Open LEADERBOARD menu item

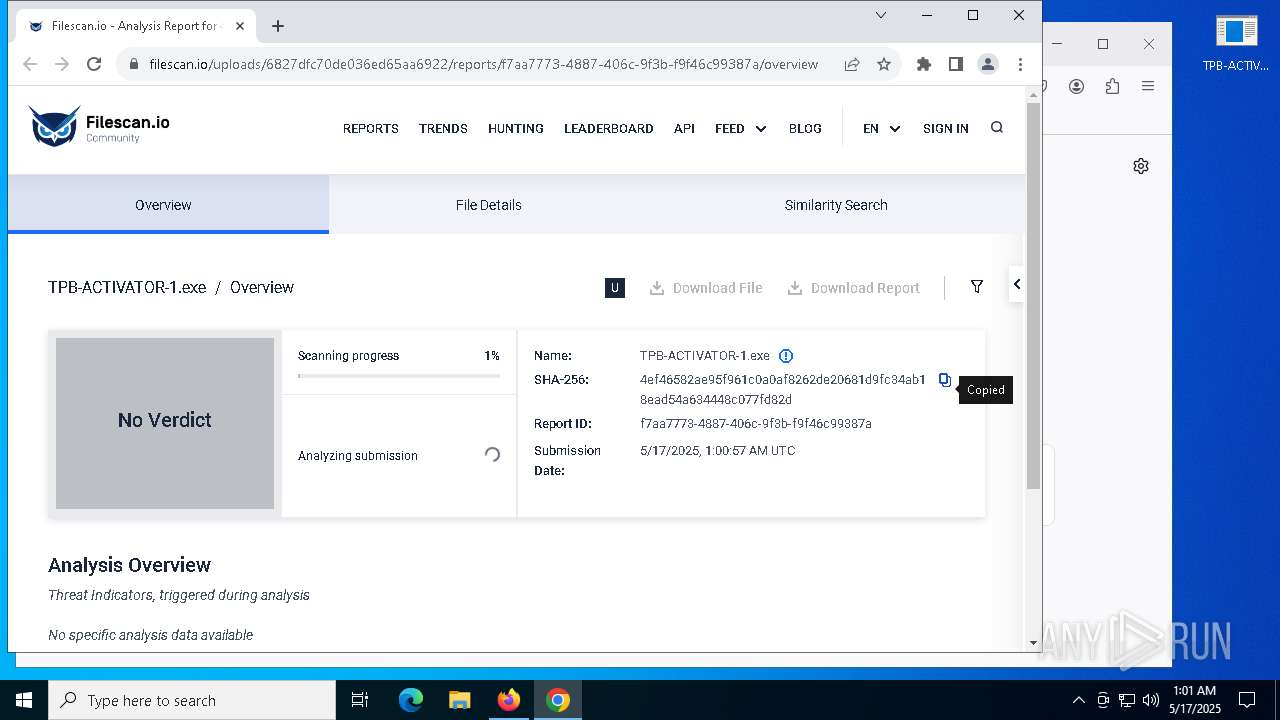[608, 128]
